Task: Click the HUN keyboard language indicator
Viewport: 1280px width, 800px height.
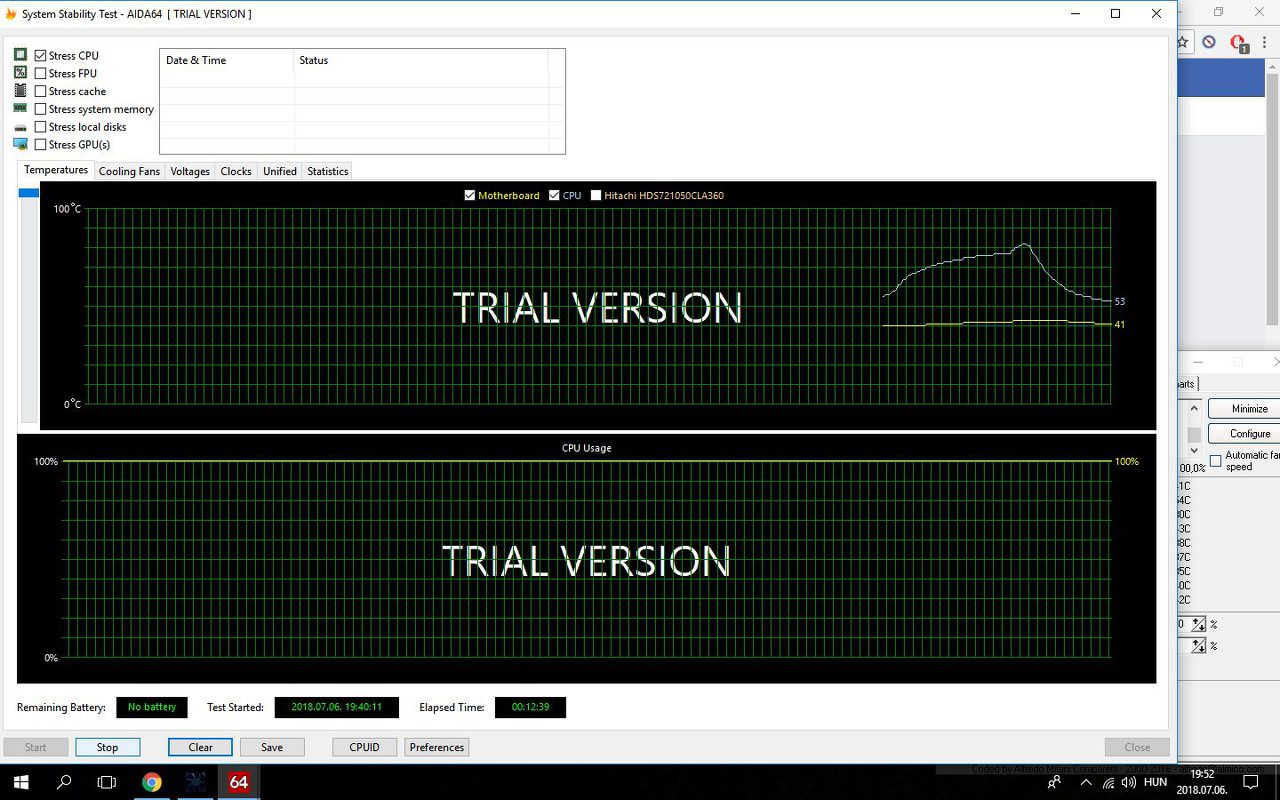Action: click(1156, 782)
